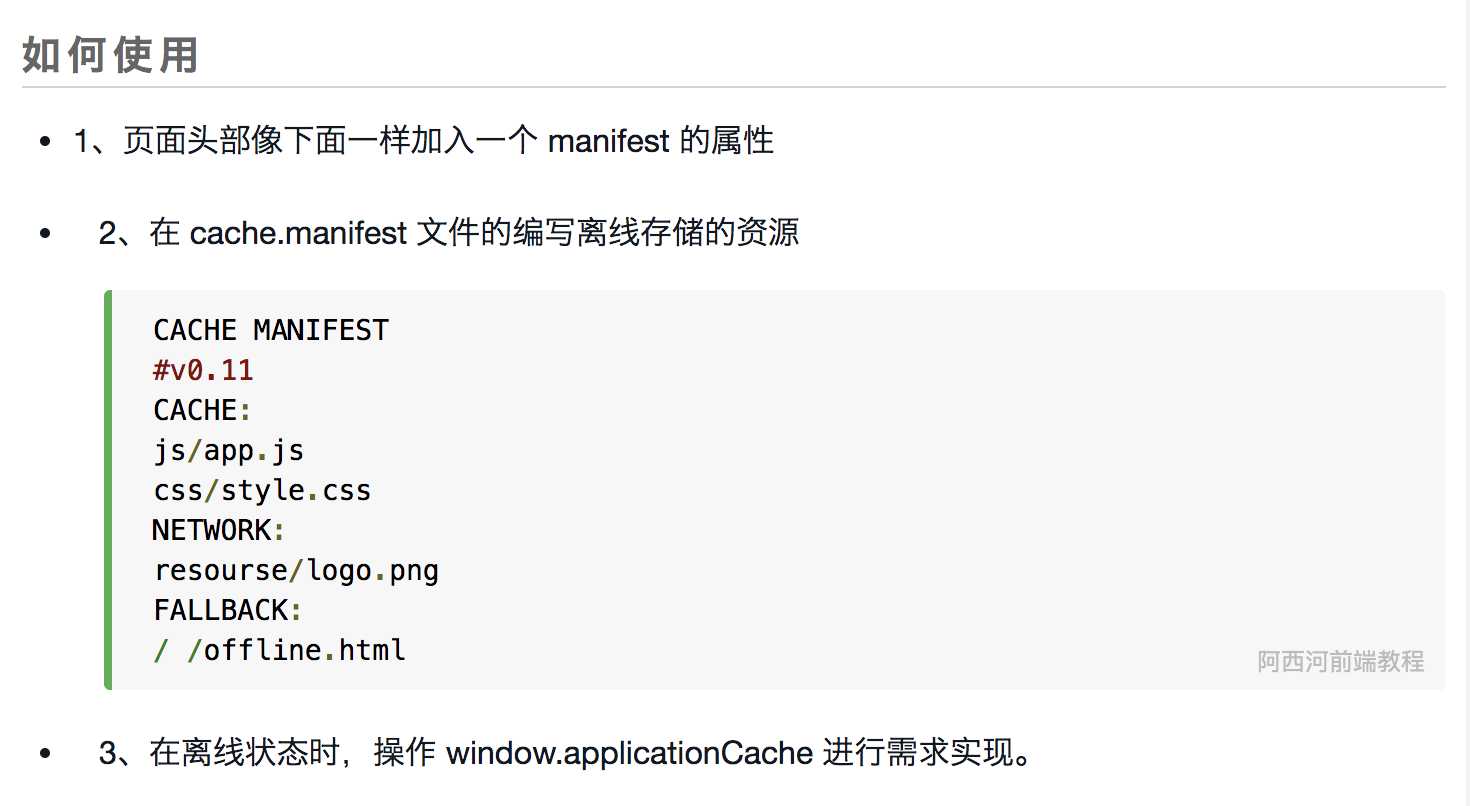Click the bullet dot before step two
Screen dimensions: 1470x806
click(x=45, y=235)
